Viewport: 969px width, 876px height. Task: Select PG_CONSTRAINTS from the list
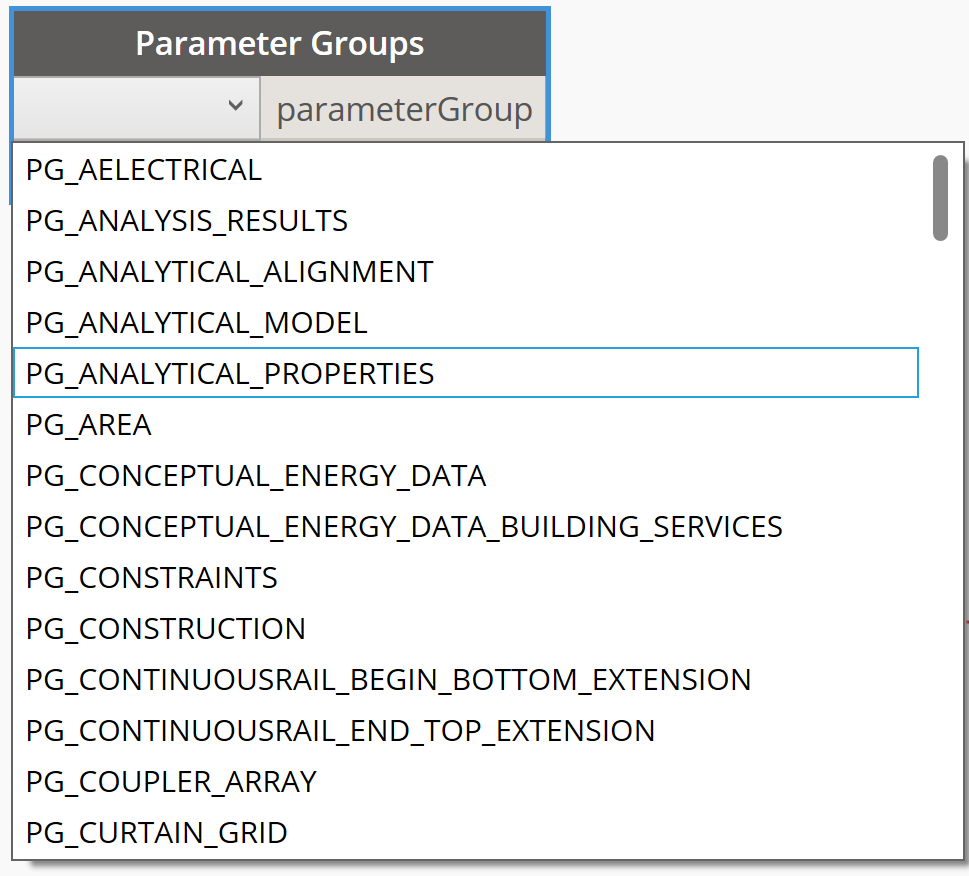[152, 578]
